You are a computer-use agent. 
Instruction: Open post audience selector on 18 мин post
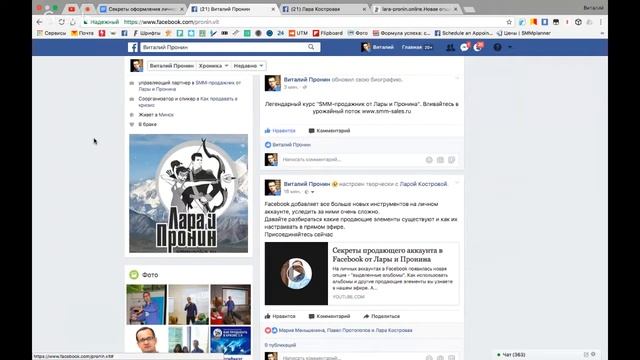click(310, 191)
